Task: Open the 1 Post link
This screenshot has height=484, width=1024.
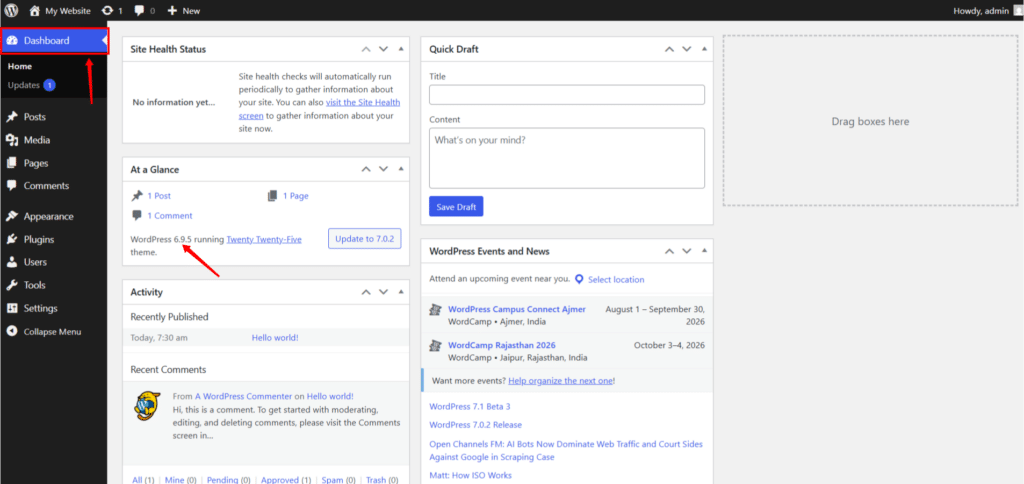Action: pyautogui.click(x=159, y=195)
